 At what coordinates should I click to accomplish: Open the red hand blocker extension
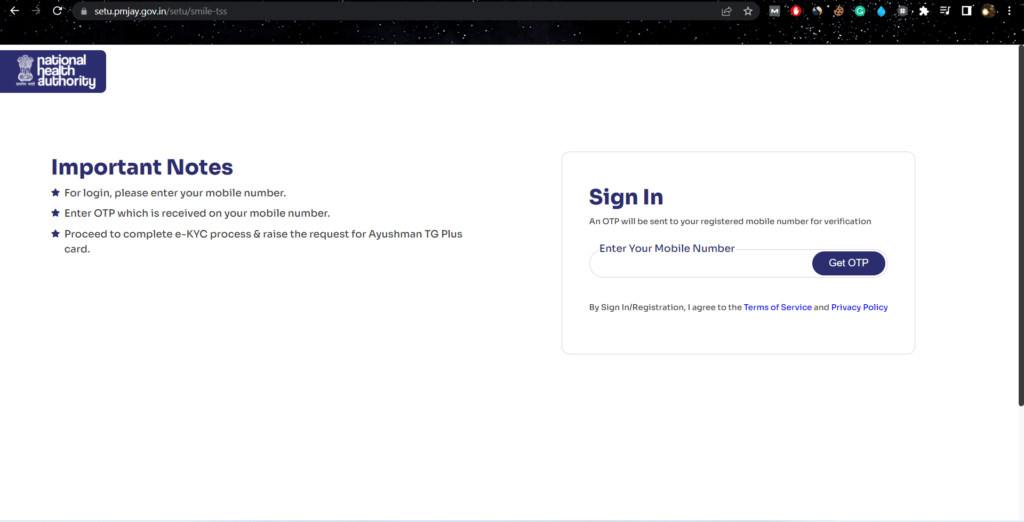click(796, 11)
